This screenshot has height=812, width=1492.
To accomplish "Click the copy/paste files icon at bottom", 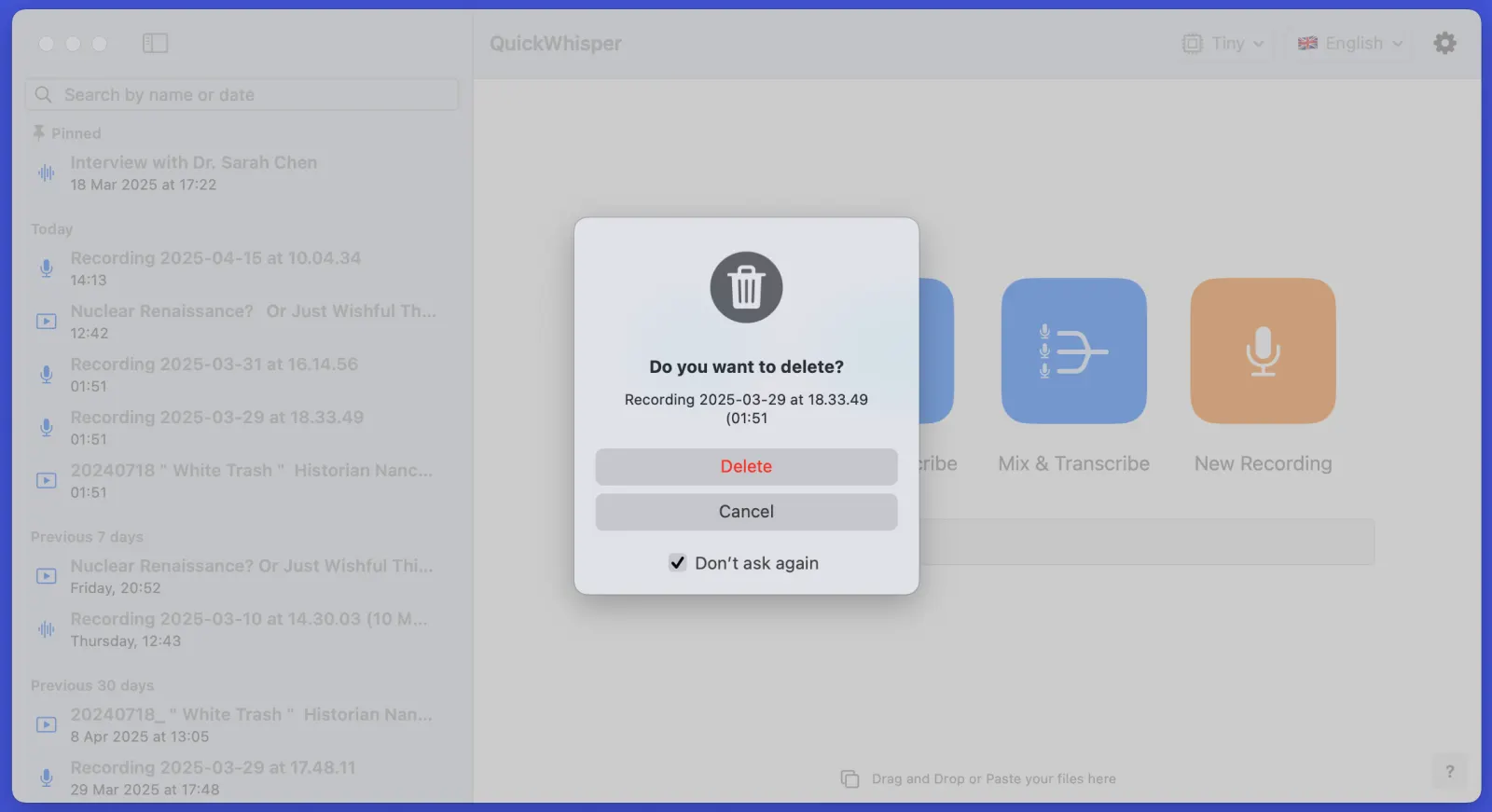I will [850, 778].
